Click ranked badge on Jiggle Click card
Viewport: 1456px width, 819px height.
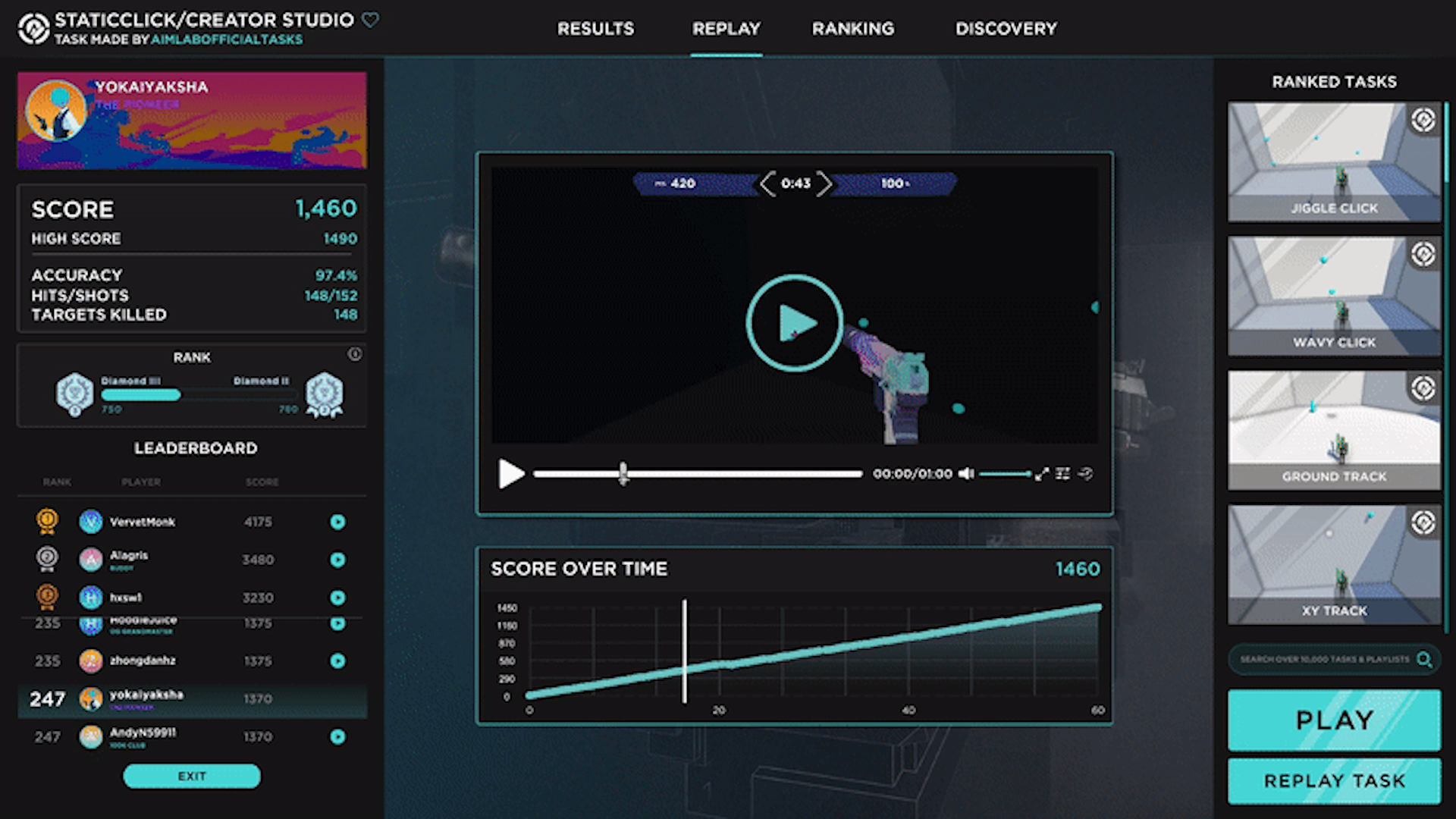(x=1423, y=120)
